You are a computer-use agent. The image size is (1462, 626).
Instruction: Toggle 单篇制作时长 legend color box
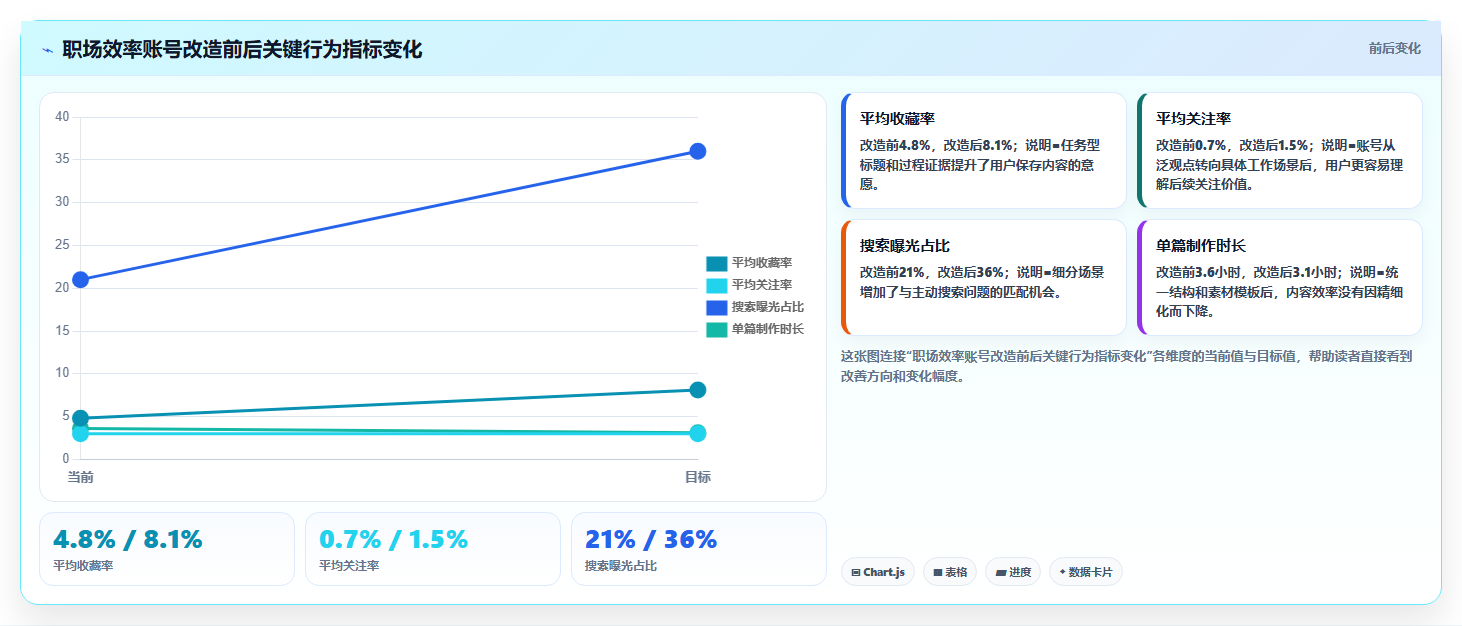(717, 329)
